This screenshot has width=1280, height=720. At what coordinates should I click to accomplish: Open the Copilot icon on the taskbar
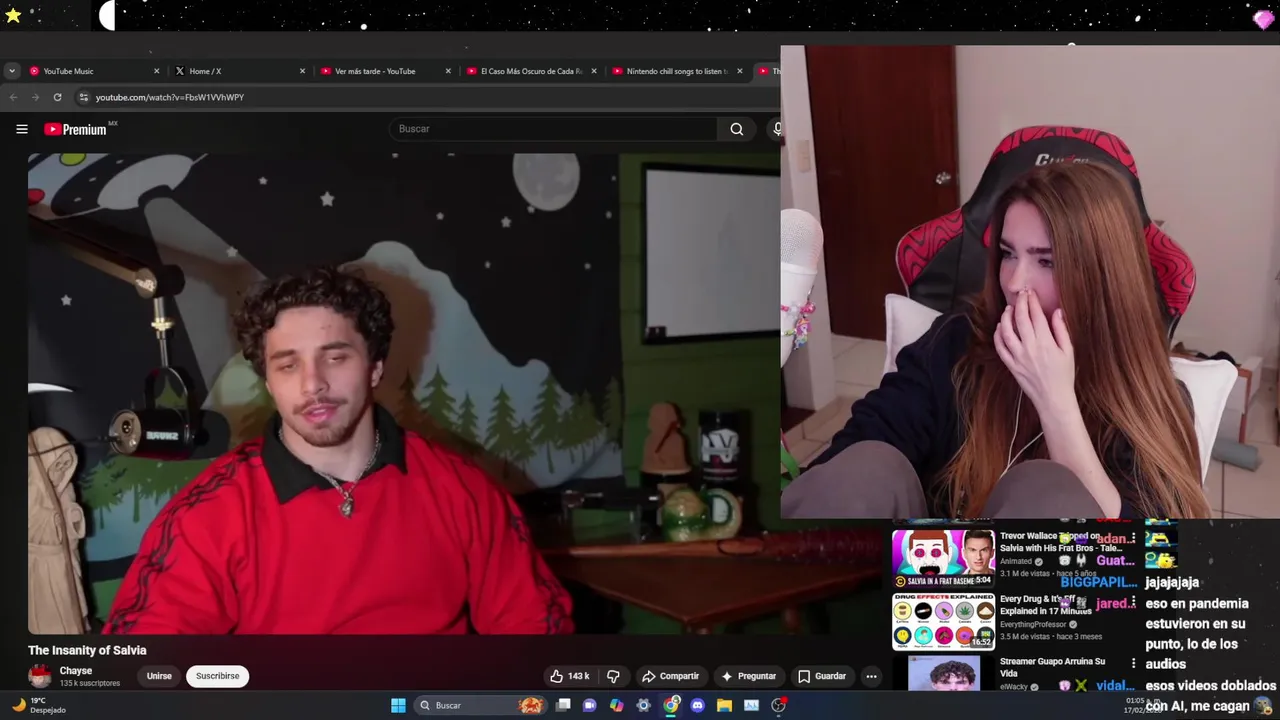[x=616, y=705]
